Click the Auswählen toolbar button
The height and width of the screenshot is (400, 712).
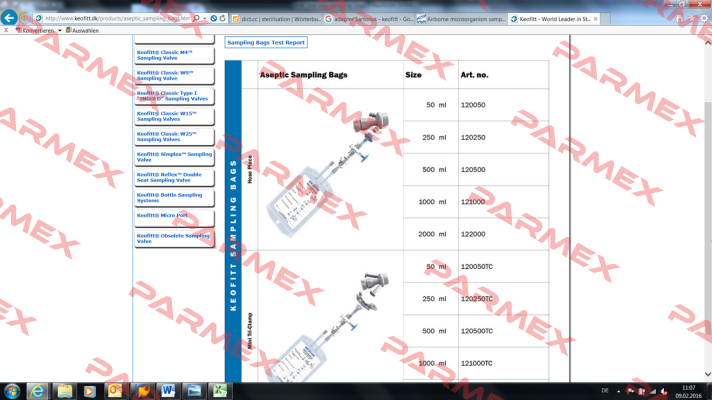coord(82,30)
